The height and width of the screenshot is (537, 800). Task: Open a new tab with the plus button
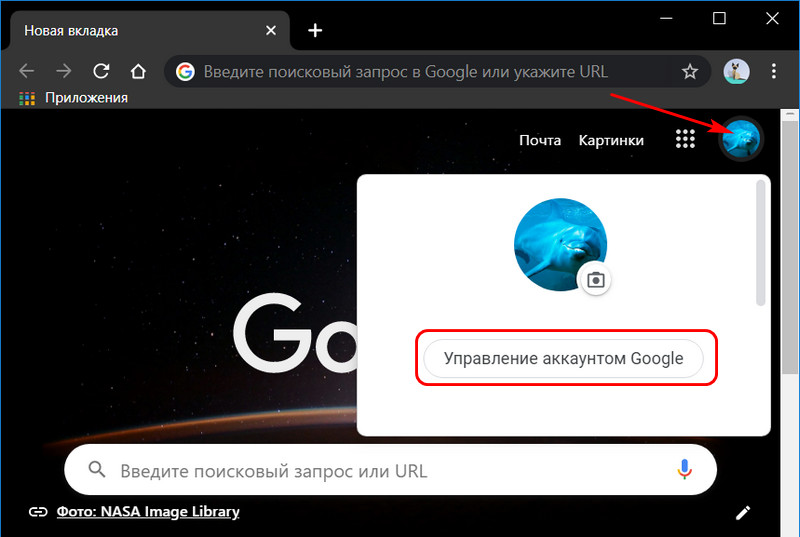(x=315, y=31)
